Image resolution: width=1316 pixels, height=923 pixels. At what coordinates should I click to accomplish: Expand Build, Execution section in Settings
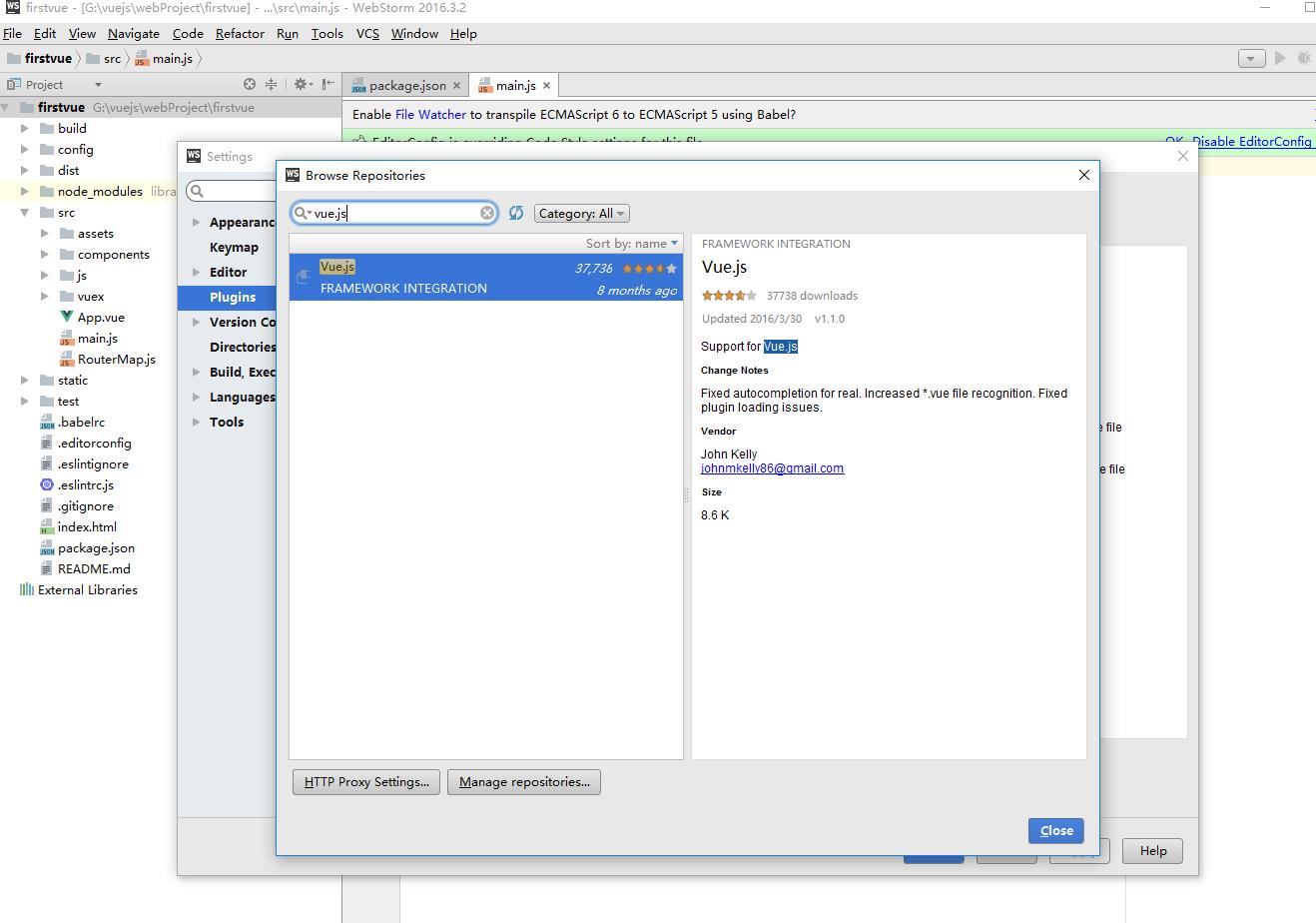pyautogui.click(x=197, y=373)
